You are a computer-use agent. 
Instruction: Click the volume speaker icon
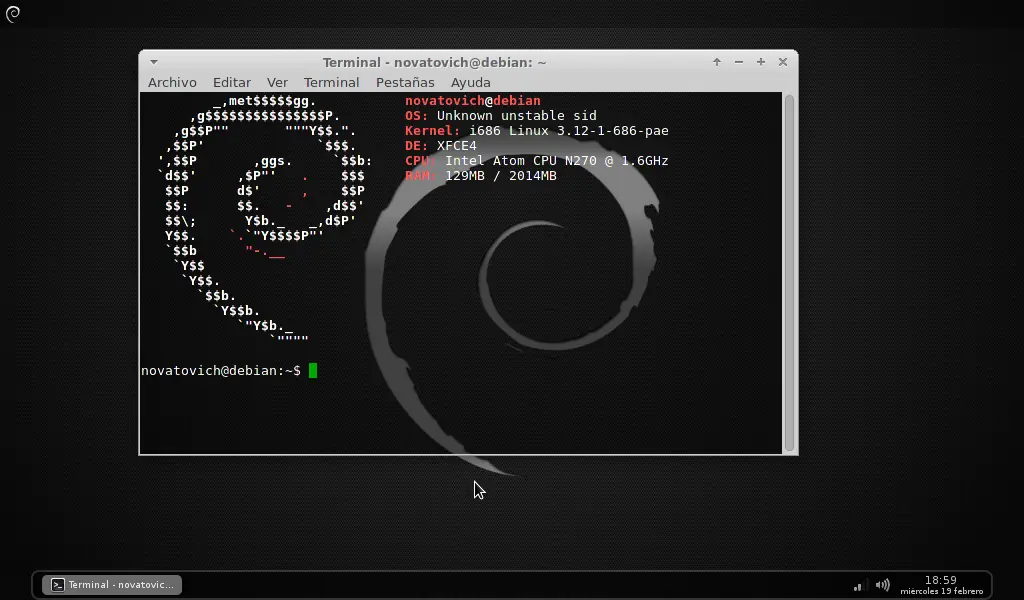coord(883,585)
